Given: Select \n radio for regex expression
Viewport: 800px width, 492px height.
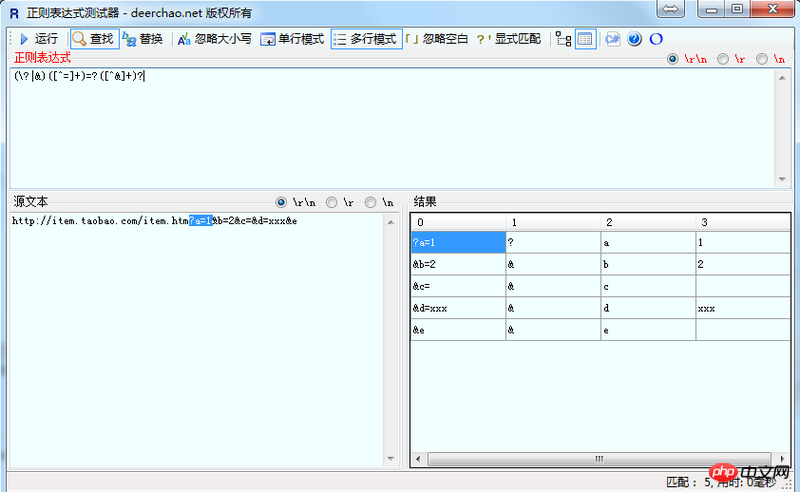Looking at the screenshot, I should (762, 59).
